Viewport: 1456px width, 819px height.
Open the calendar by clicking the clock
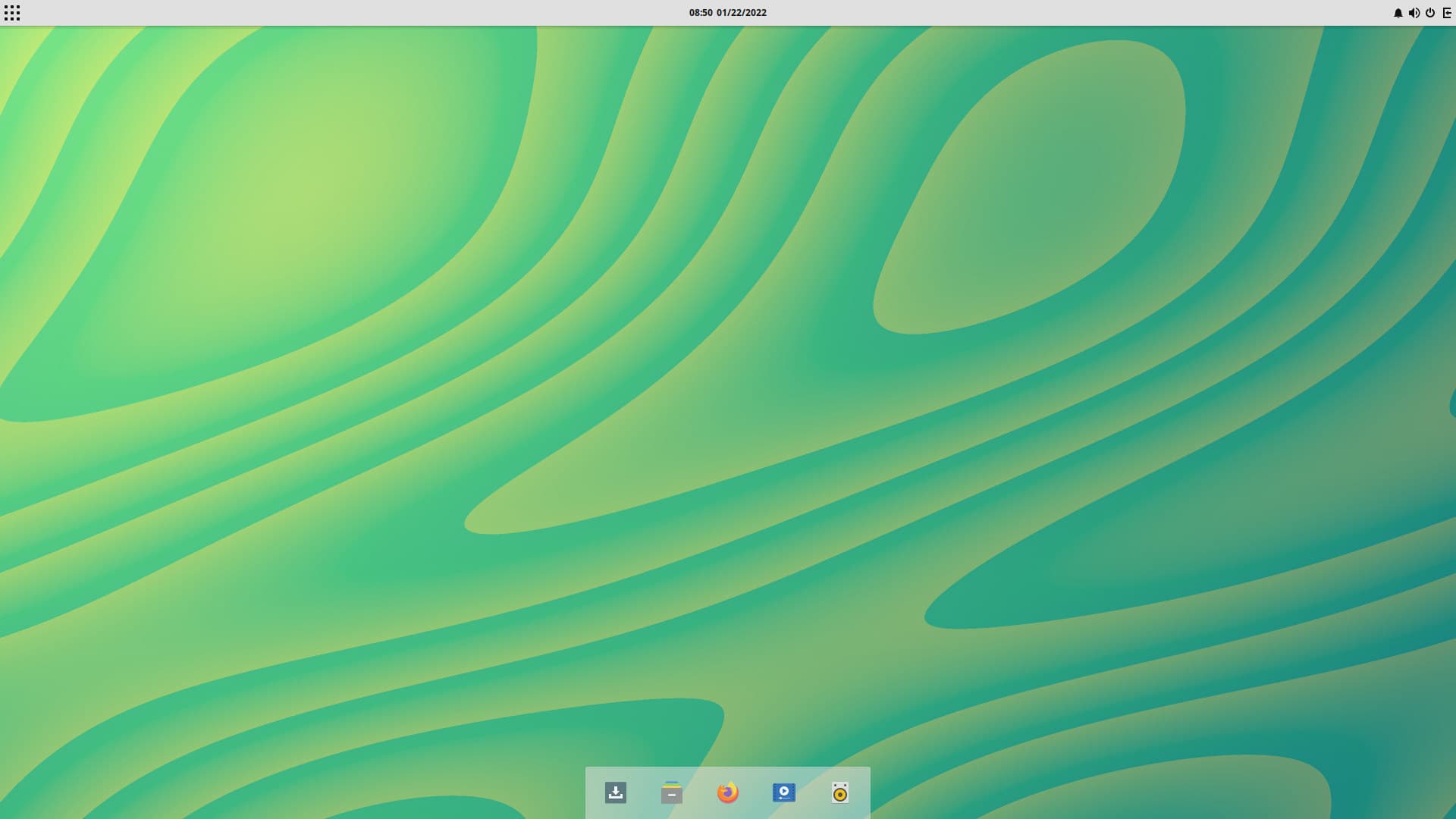coord(727,12)
